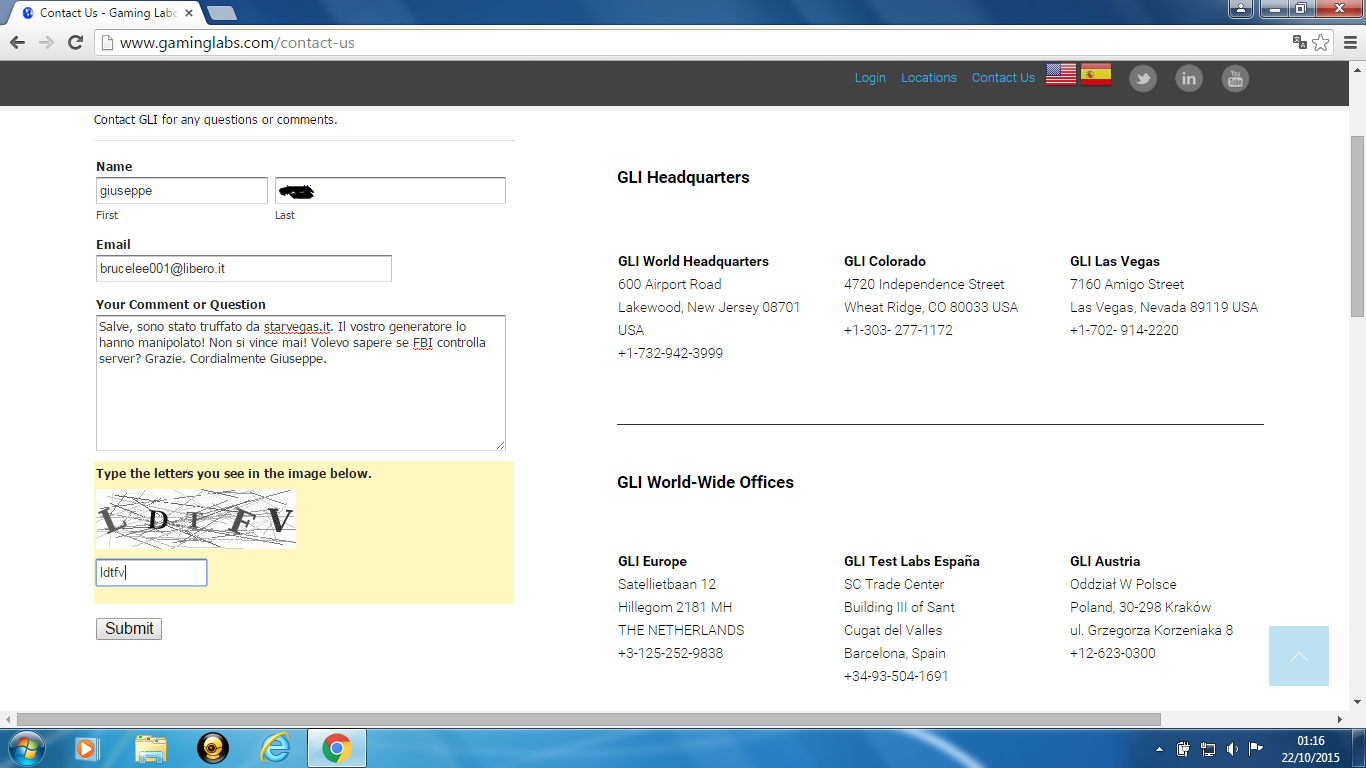
Task: Click the browser Forward arrow
Action: click(46, 42)
